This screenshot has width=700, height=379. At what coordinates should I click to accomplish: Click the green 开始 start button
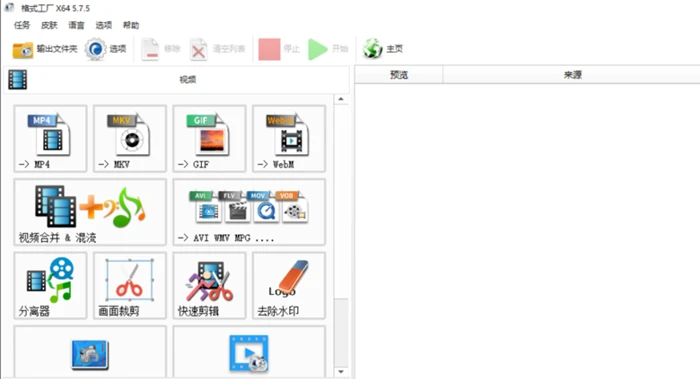tap(328, 49)
